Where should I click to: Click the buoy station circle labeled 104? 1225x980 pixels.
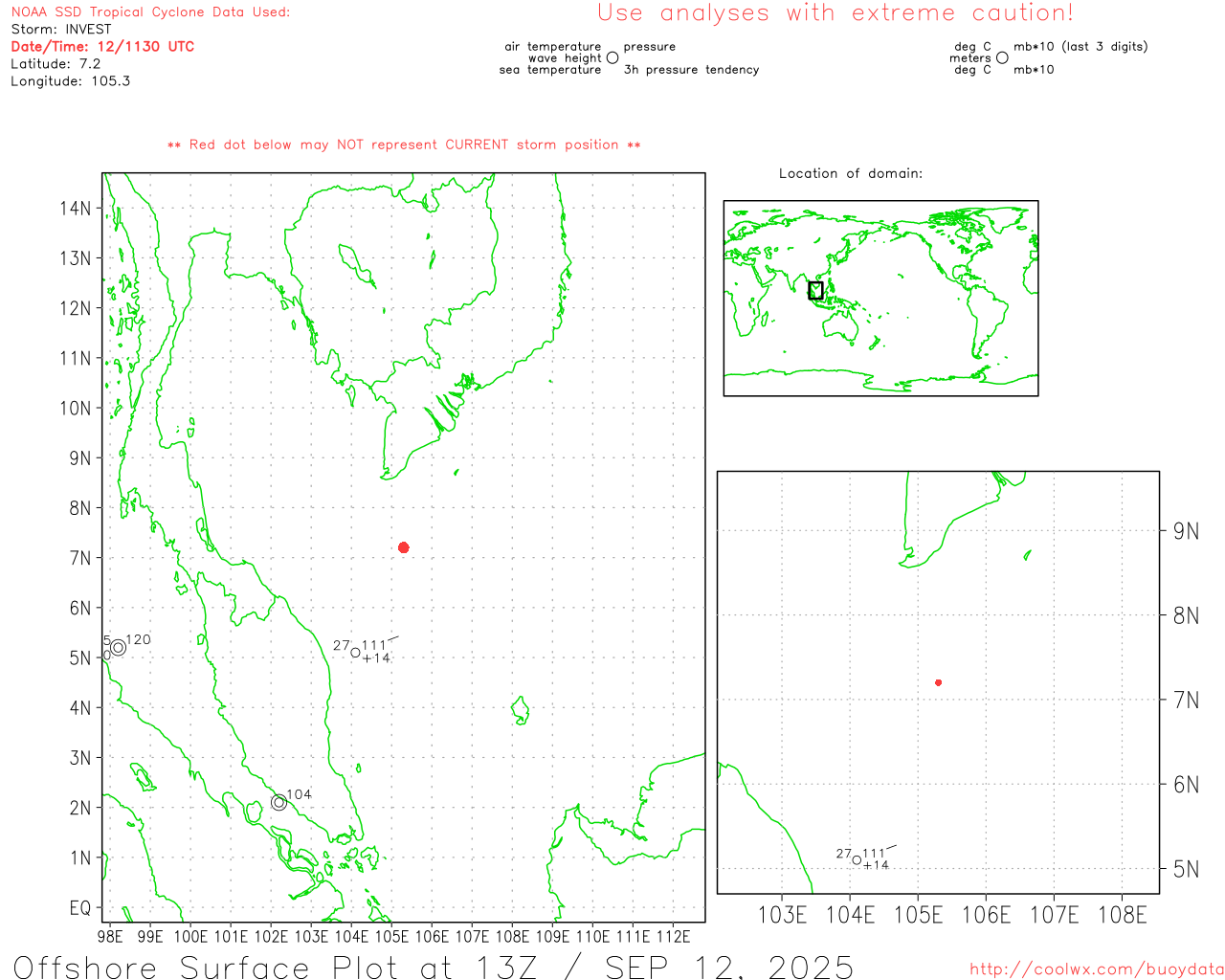(x=278, y=802)
